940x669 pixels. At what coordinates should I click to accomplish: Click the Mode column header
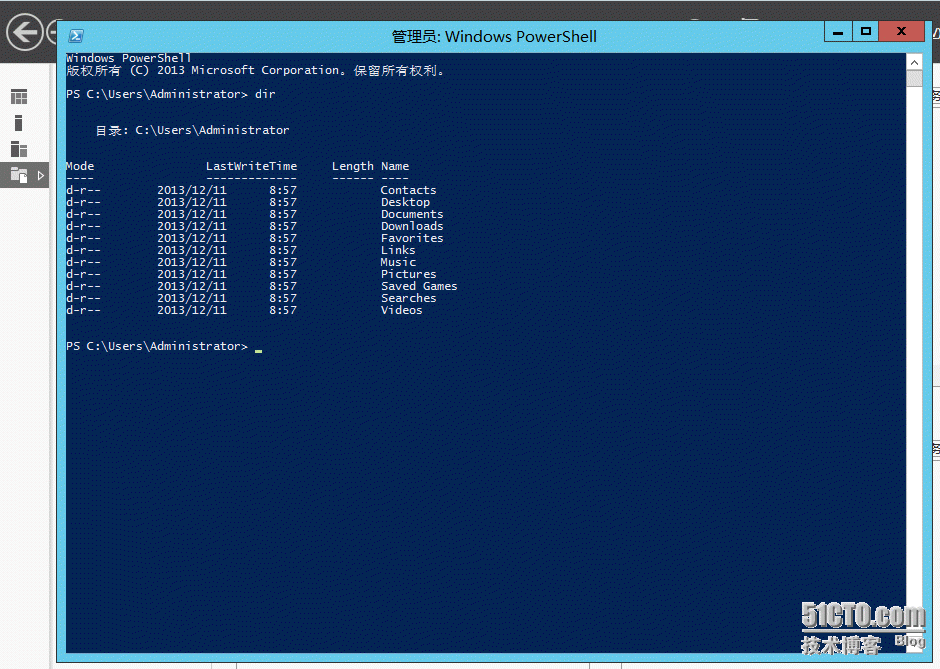[80, 166]
